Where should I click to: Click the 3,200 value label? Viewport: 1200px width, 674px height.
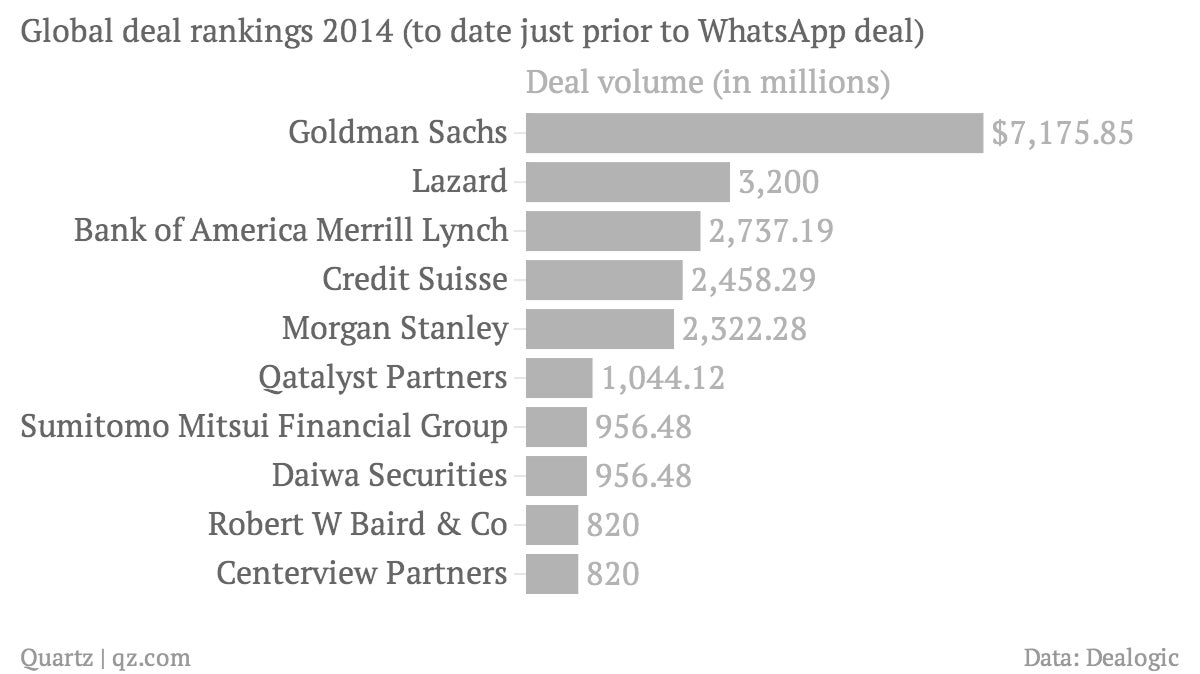tap(779, 182)
